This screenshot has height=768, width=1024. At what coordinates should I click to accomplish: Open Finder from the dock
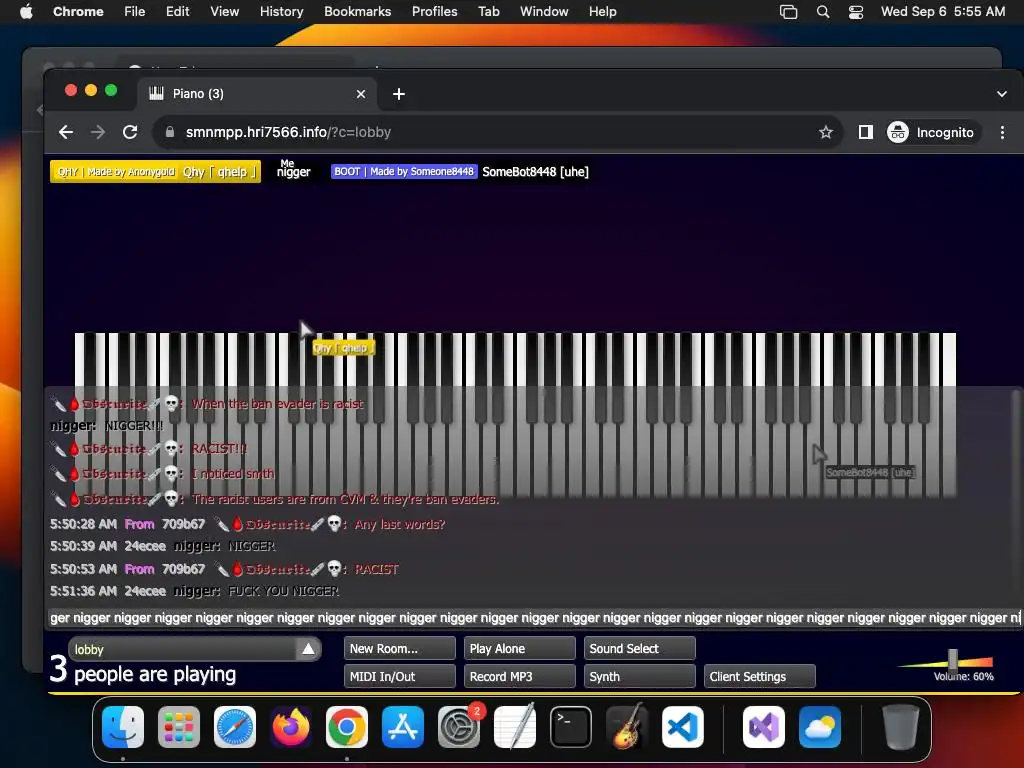pos(123,727)
